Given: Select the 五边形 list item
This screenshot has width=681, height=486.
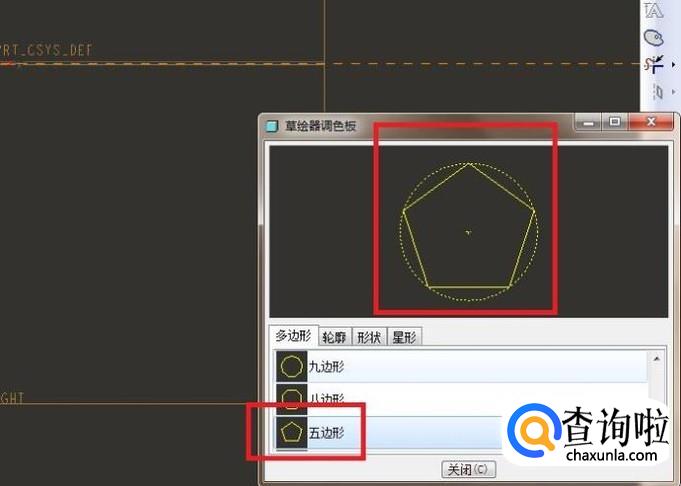Looking at the screenshot, I should coord(461,433).
